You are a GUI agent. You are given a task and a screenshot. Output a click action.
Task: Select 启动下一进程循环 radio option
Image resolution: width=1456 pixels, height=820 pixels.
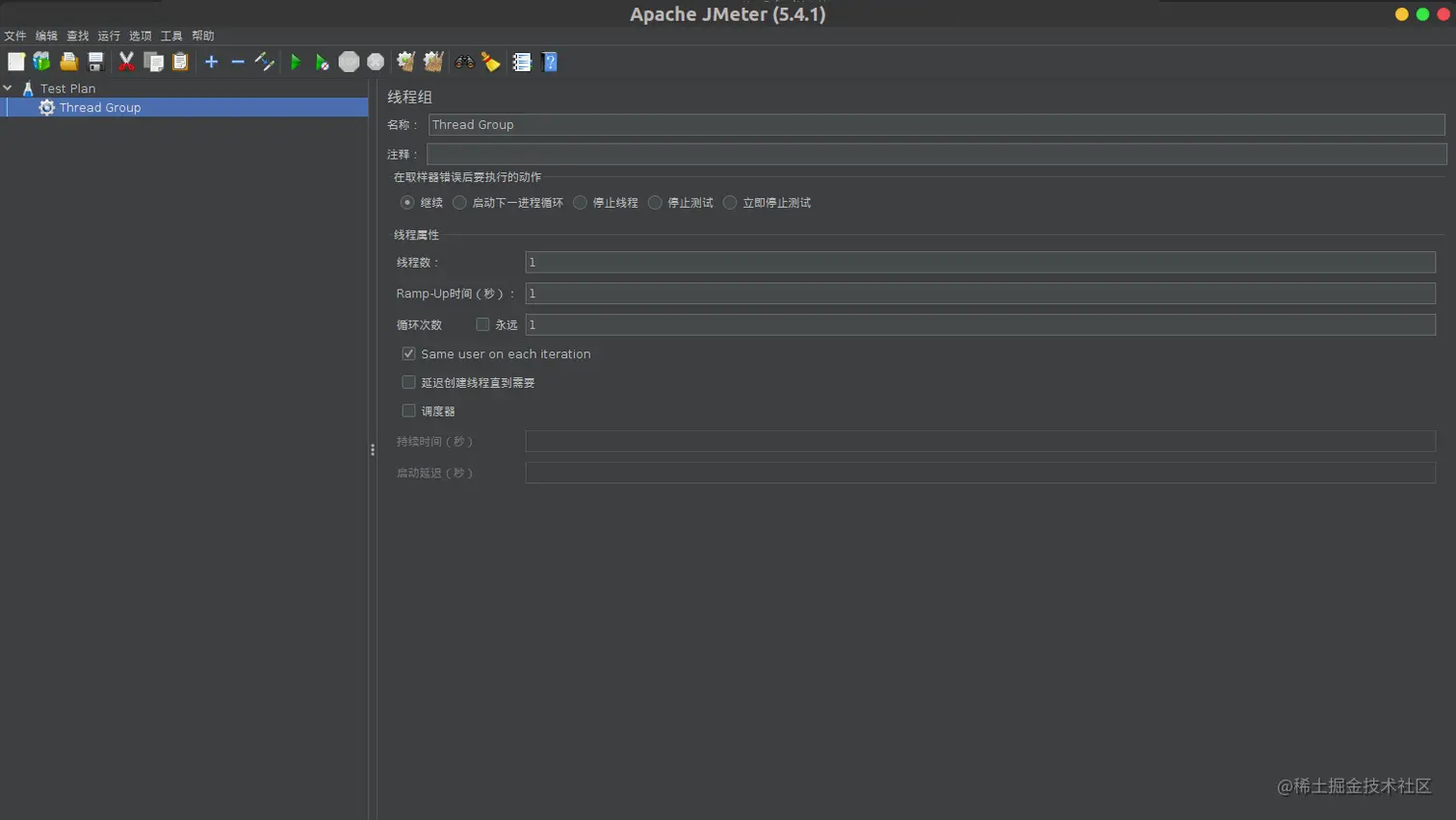click(459, 202)
